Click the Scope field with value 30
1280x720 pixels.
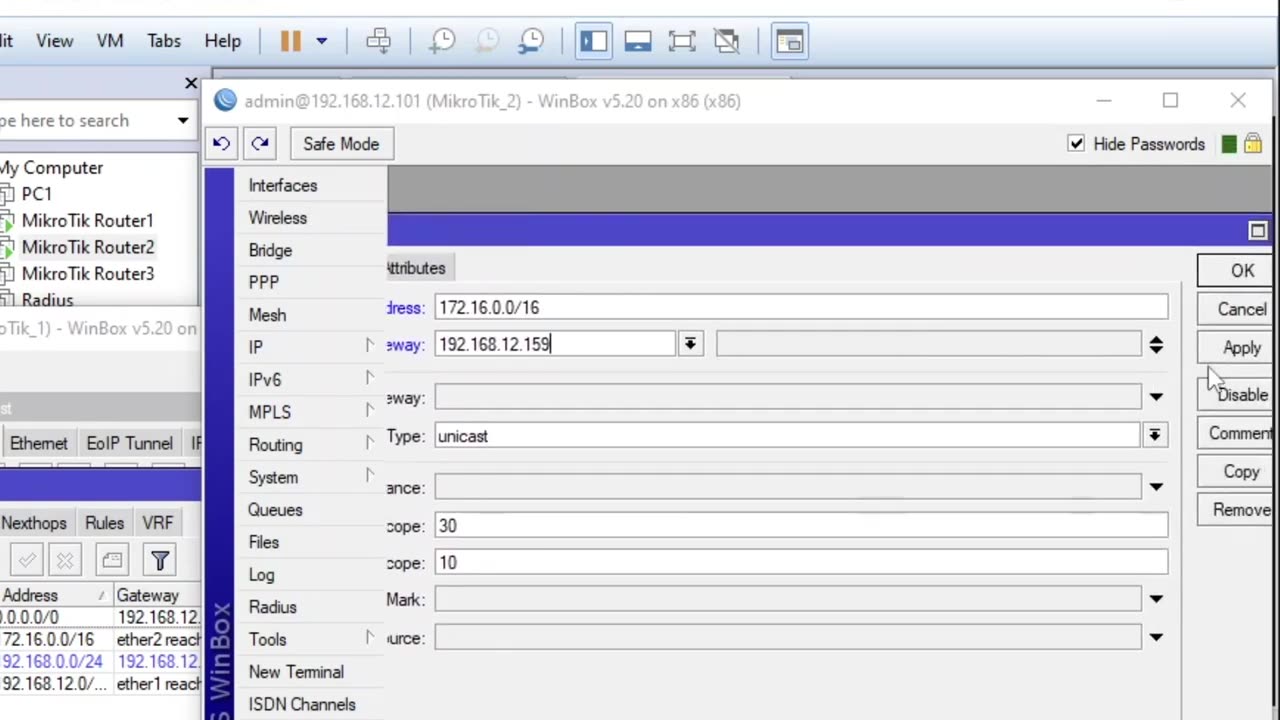click(x=801, y=526)
